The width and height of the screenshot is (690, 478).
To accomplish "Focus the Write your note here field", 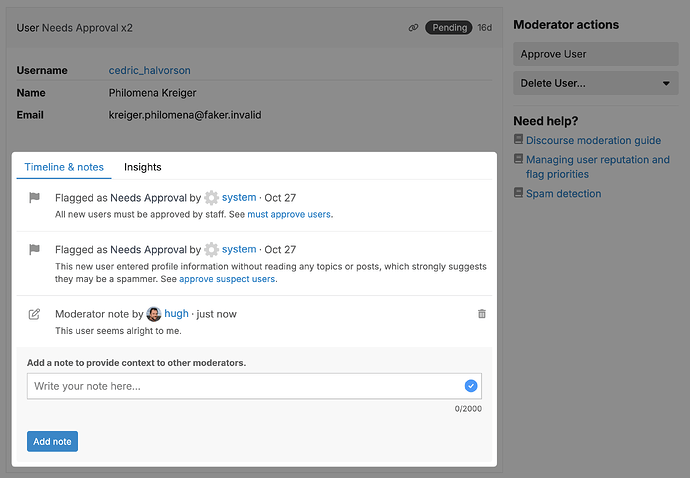I will 254,386.
